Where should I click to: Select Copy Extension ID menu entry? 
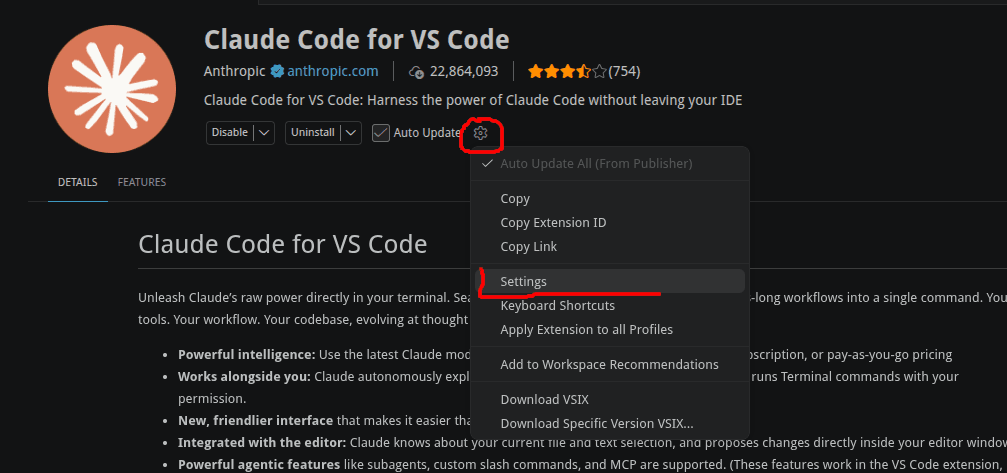pyautogui.click(x=610, y=223)
